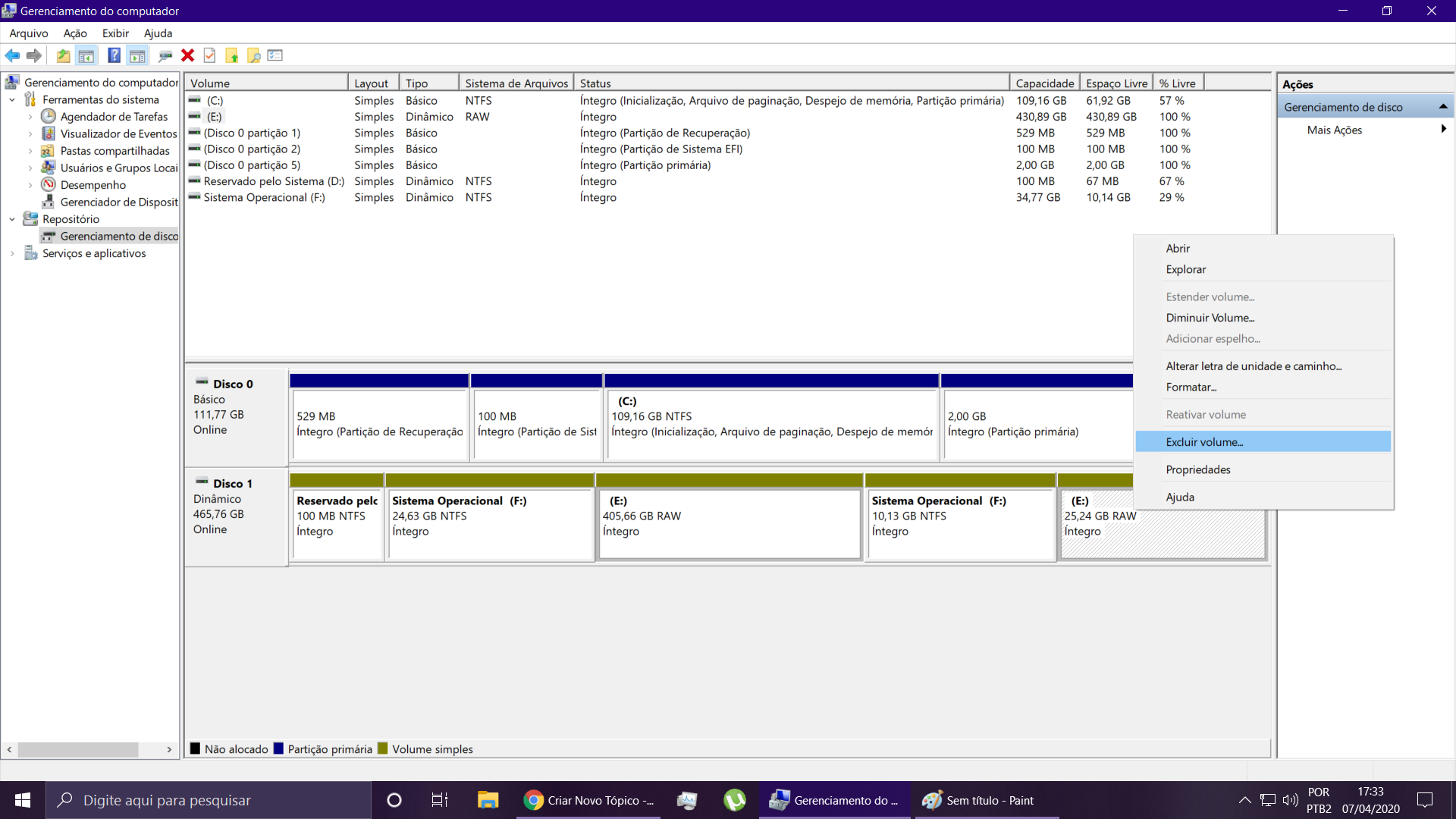The image size is (1456, 819).
Task: Click the Up one level folder icon
Action: 64,55
